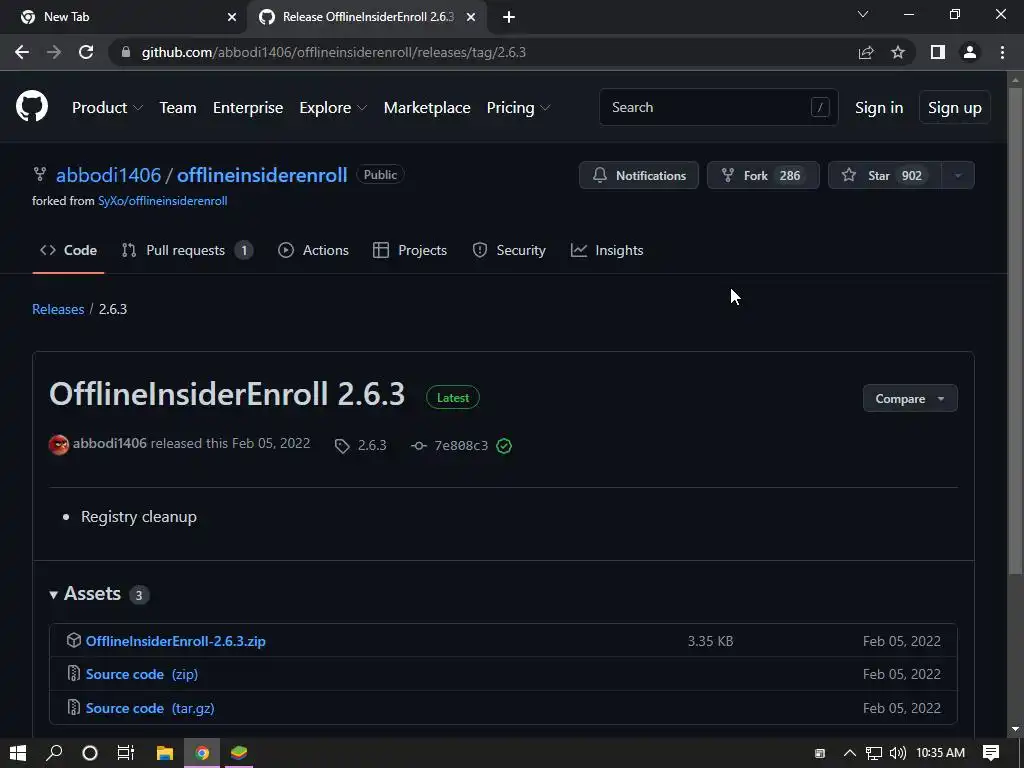Open the 2.6.3 tag link with tag icon
Screen dimensions: 1024x768
tap(360, 445)
